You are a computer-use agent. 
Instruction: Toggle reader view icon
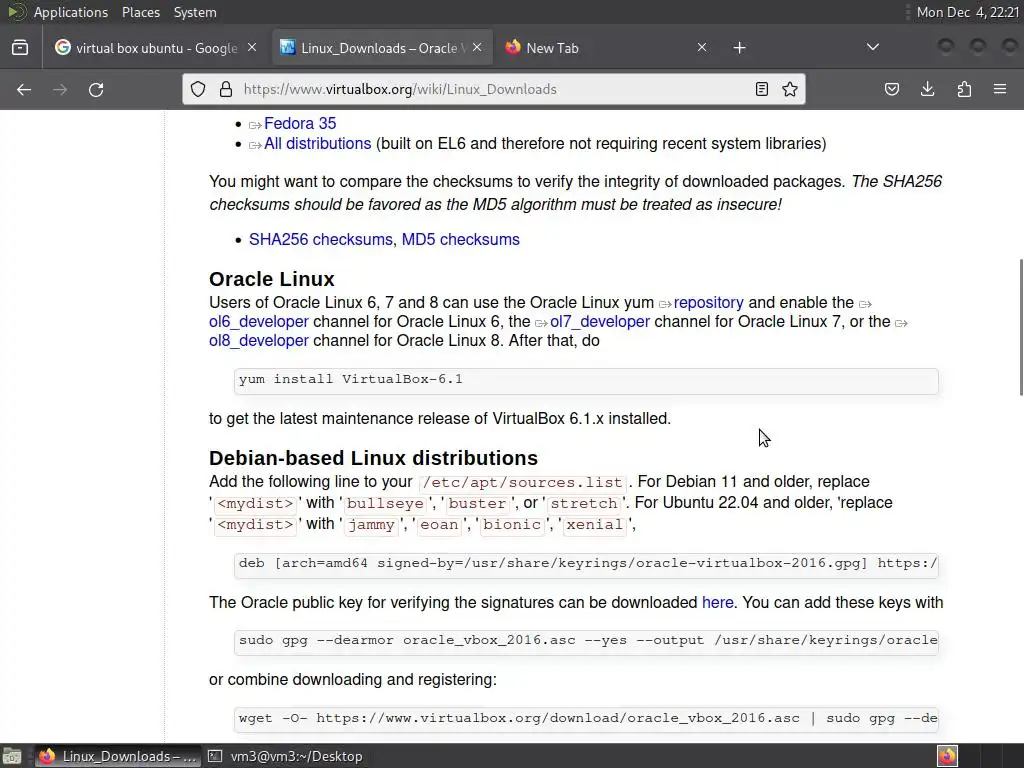pos(761,89)
